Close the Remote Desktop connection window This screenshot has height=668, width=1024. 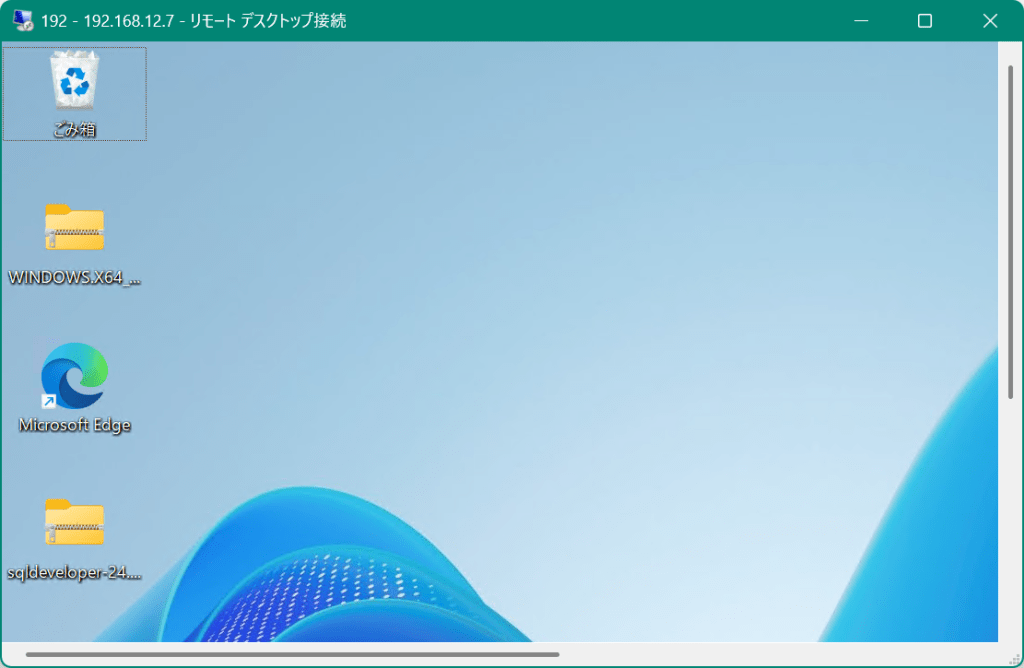(990, 20)
